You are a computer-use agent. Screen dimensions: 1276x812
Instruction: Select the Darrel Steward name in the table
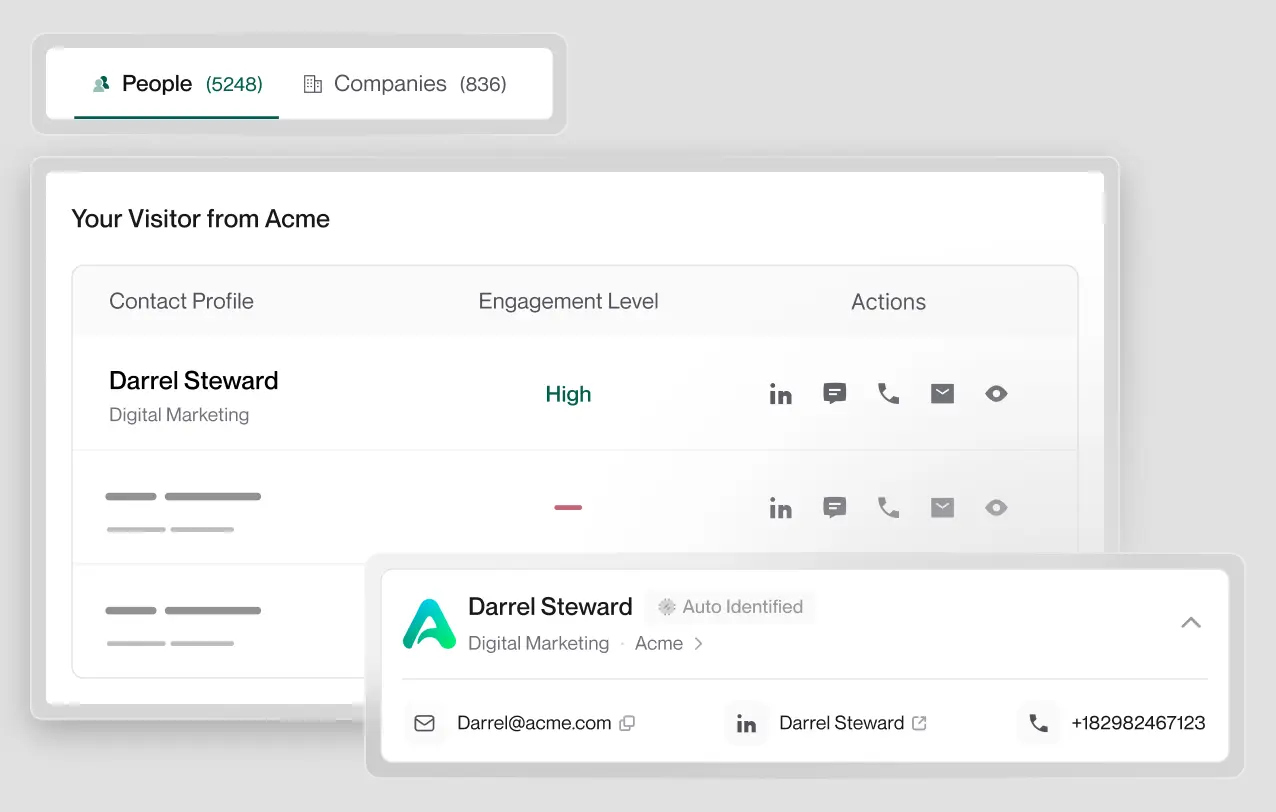(x=193, y=381)
